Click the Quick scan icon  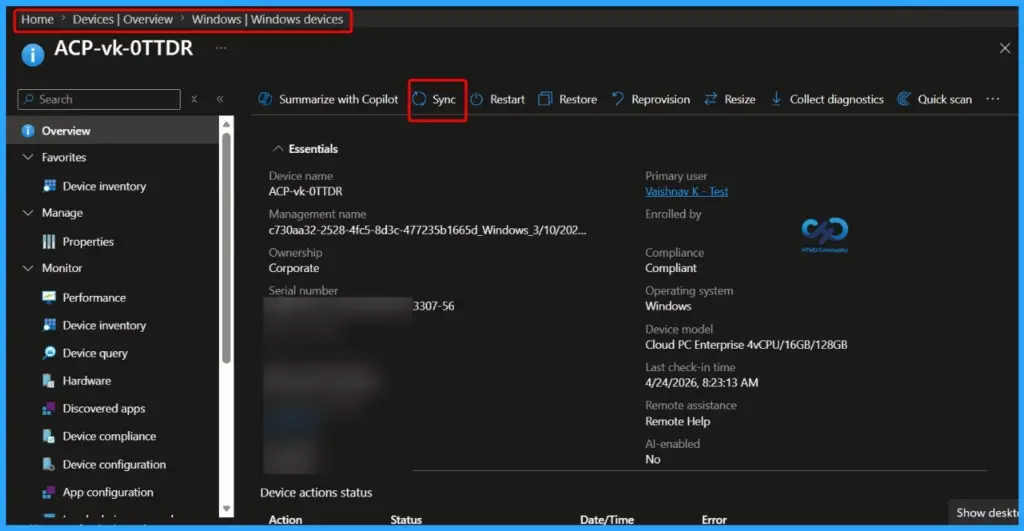click(x=904, y=99)
